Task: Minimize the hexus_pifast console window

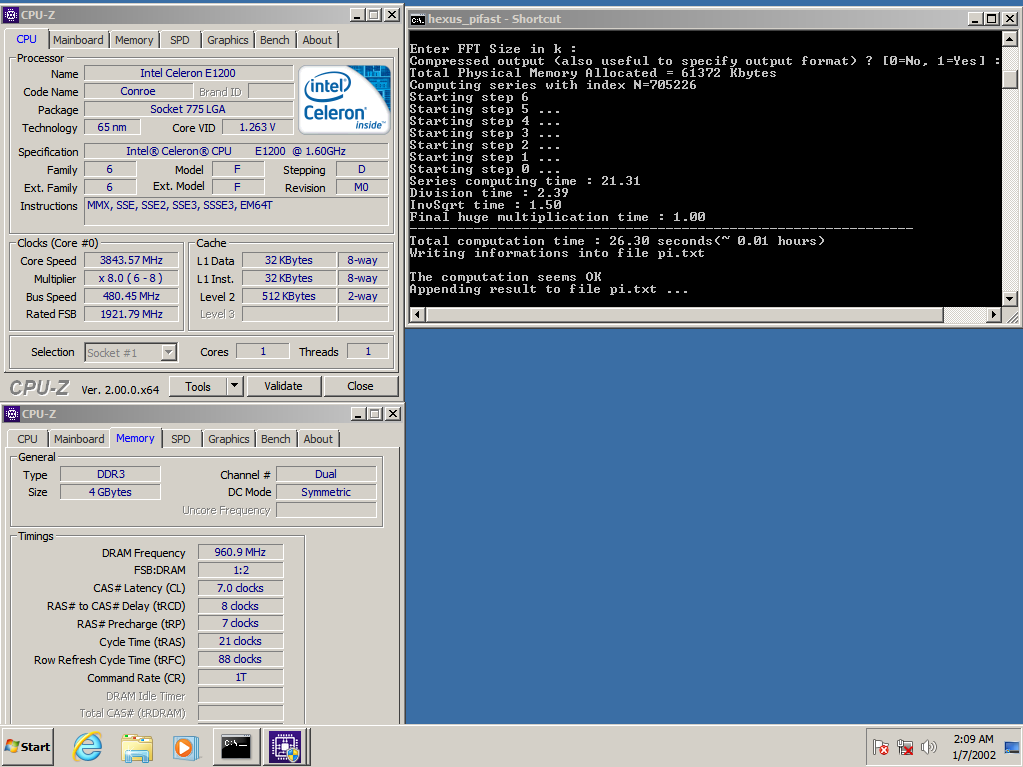Action: click(974, 19)
